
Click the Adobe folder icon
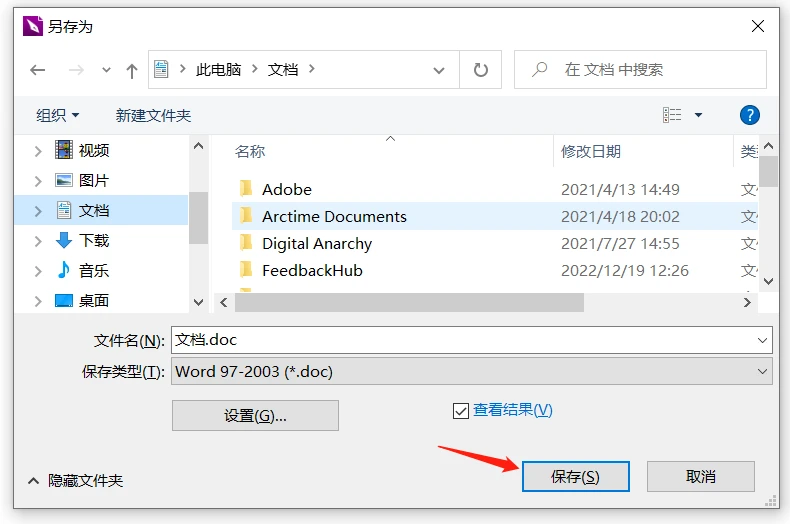tap(246, 188)
